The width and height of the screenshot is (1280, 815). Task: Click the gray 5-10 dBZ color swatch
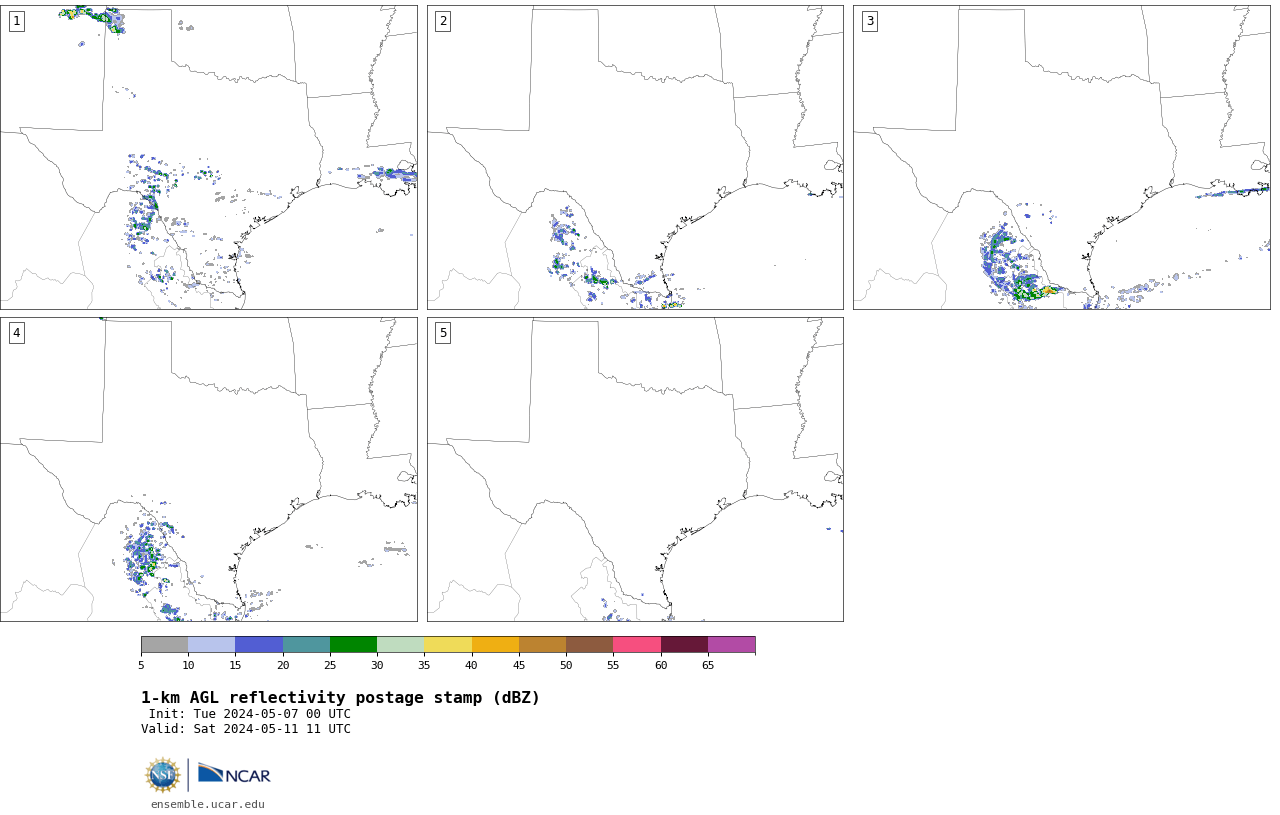click(x=164, y=644)
